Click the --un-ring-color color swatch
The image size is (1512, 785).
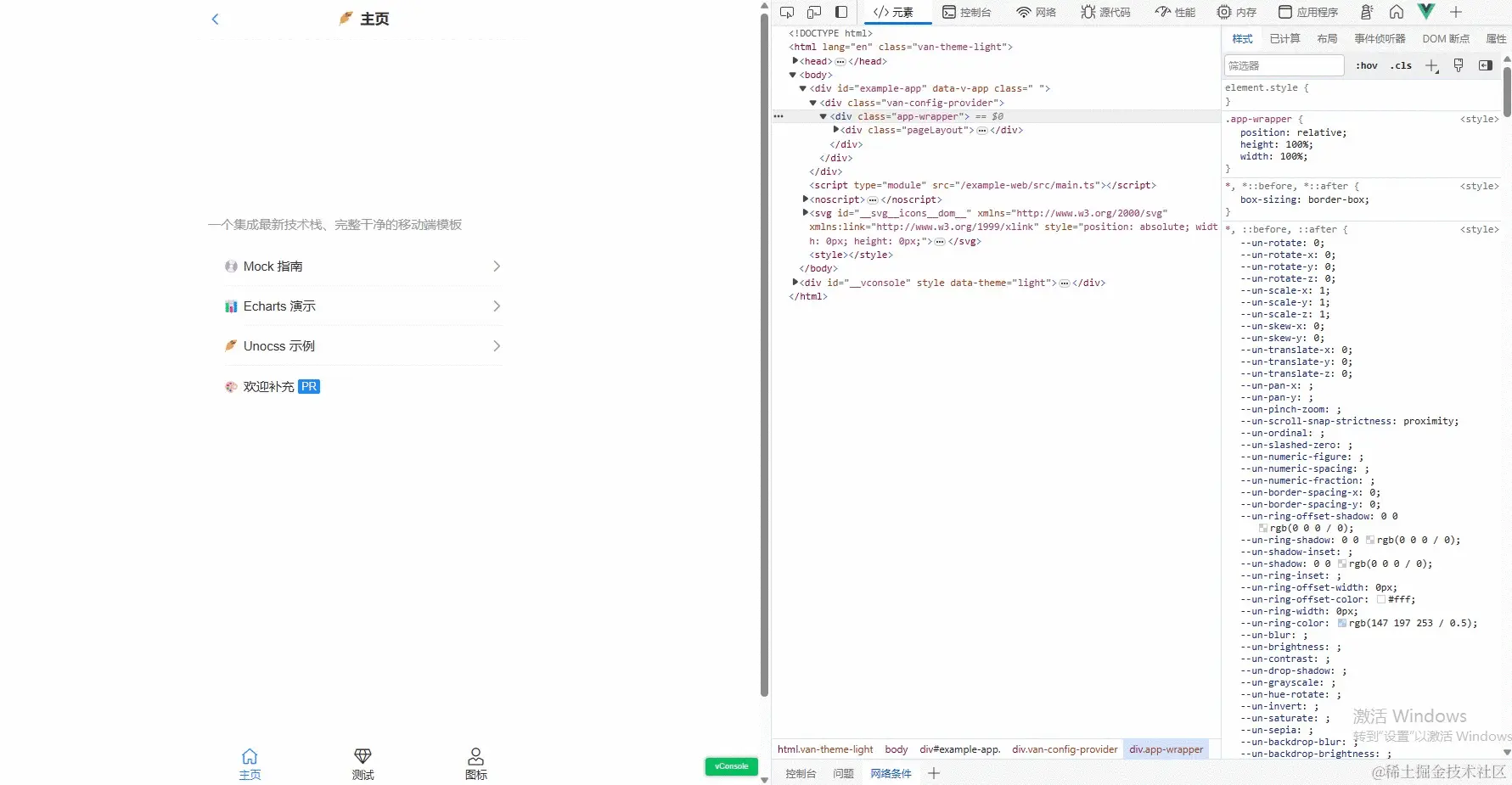pyautogui.click(x=1343, y=623)
